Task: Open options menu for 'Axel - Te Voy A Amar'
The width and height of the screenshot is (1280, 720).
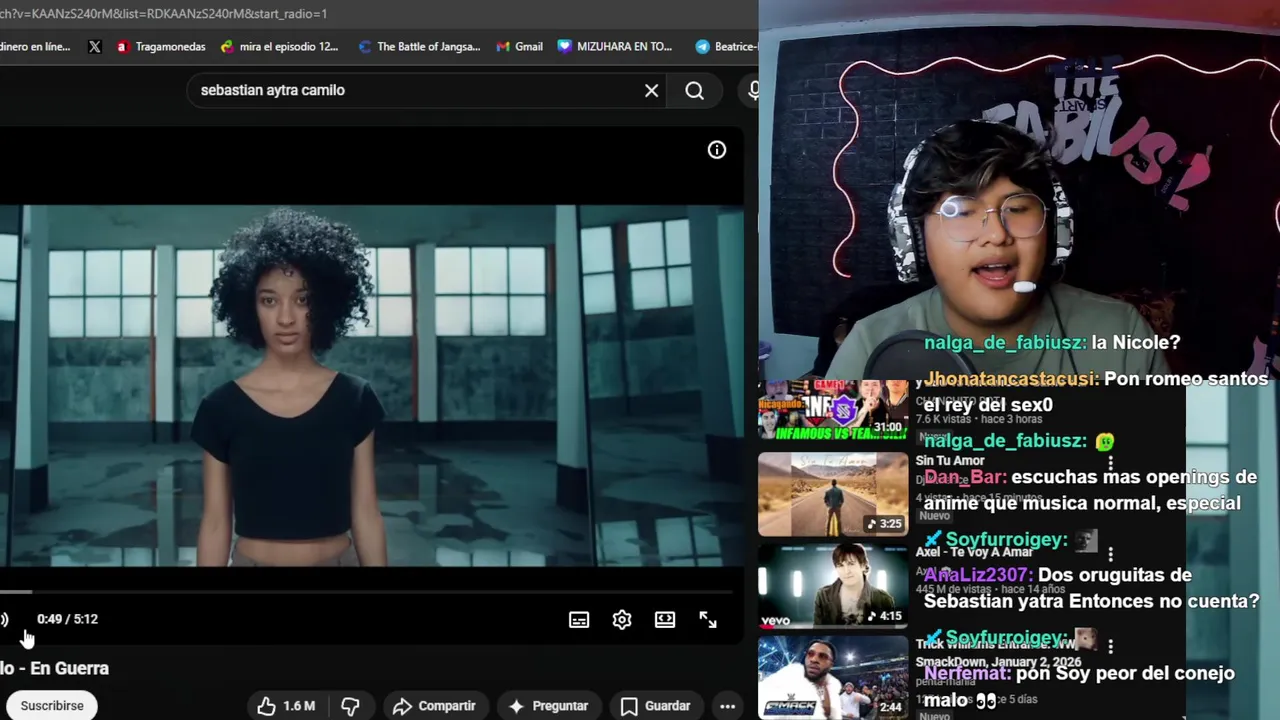Action: [1110, 553]
